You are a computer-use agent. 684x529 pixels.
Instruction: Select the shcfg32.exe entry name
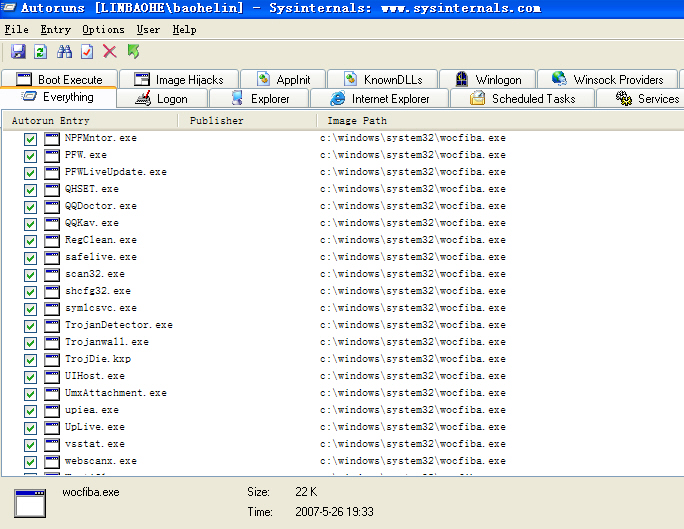[x=98, y=291]
